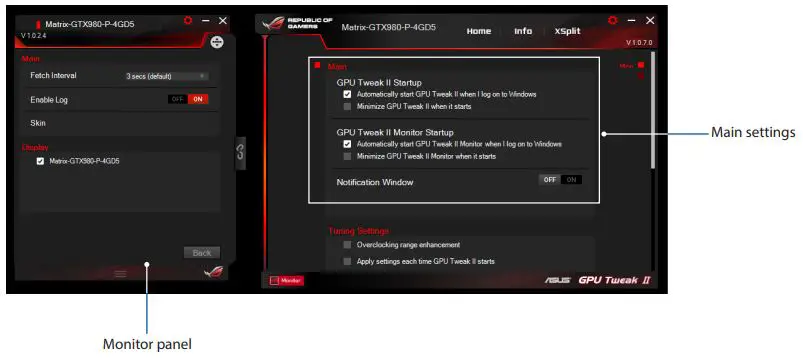Click red card icon beside Monitor panel title
The image size is (806, 360).
tap(38, 24)
